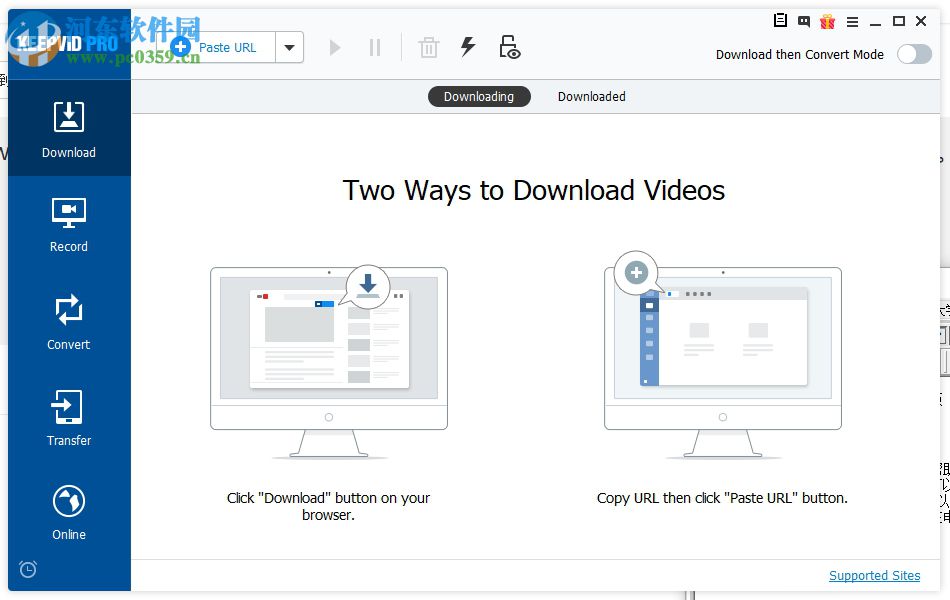Open the Transfer tool
Viewport: 950px width, 600px height.
coord(68,416)
